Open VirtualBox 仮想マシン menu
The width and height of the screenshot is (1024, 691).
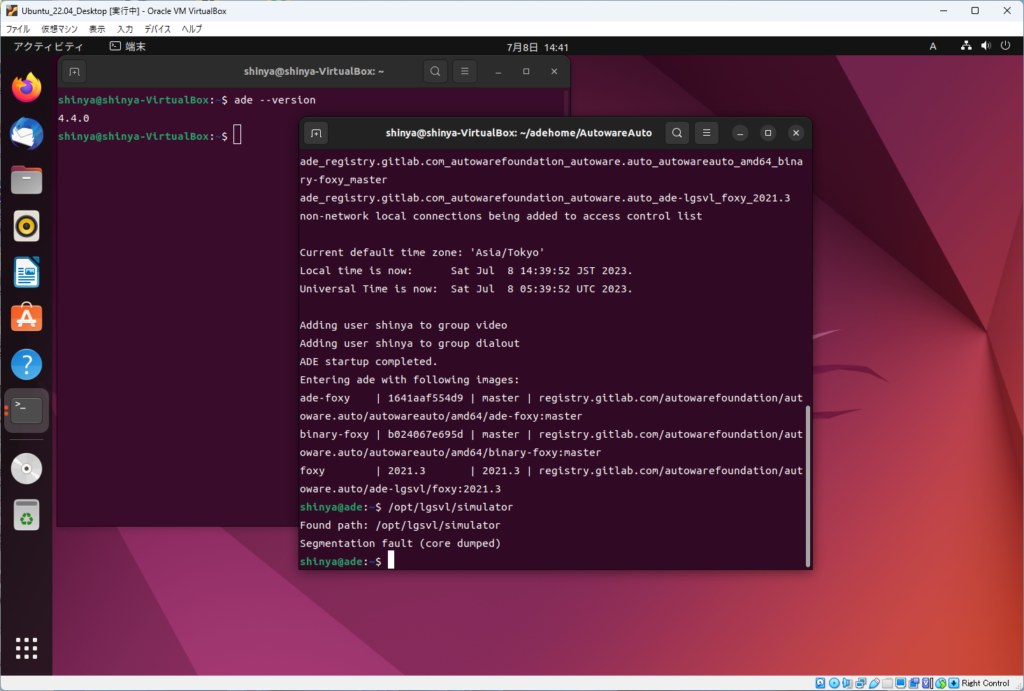click(59, 29)
